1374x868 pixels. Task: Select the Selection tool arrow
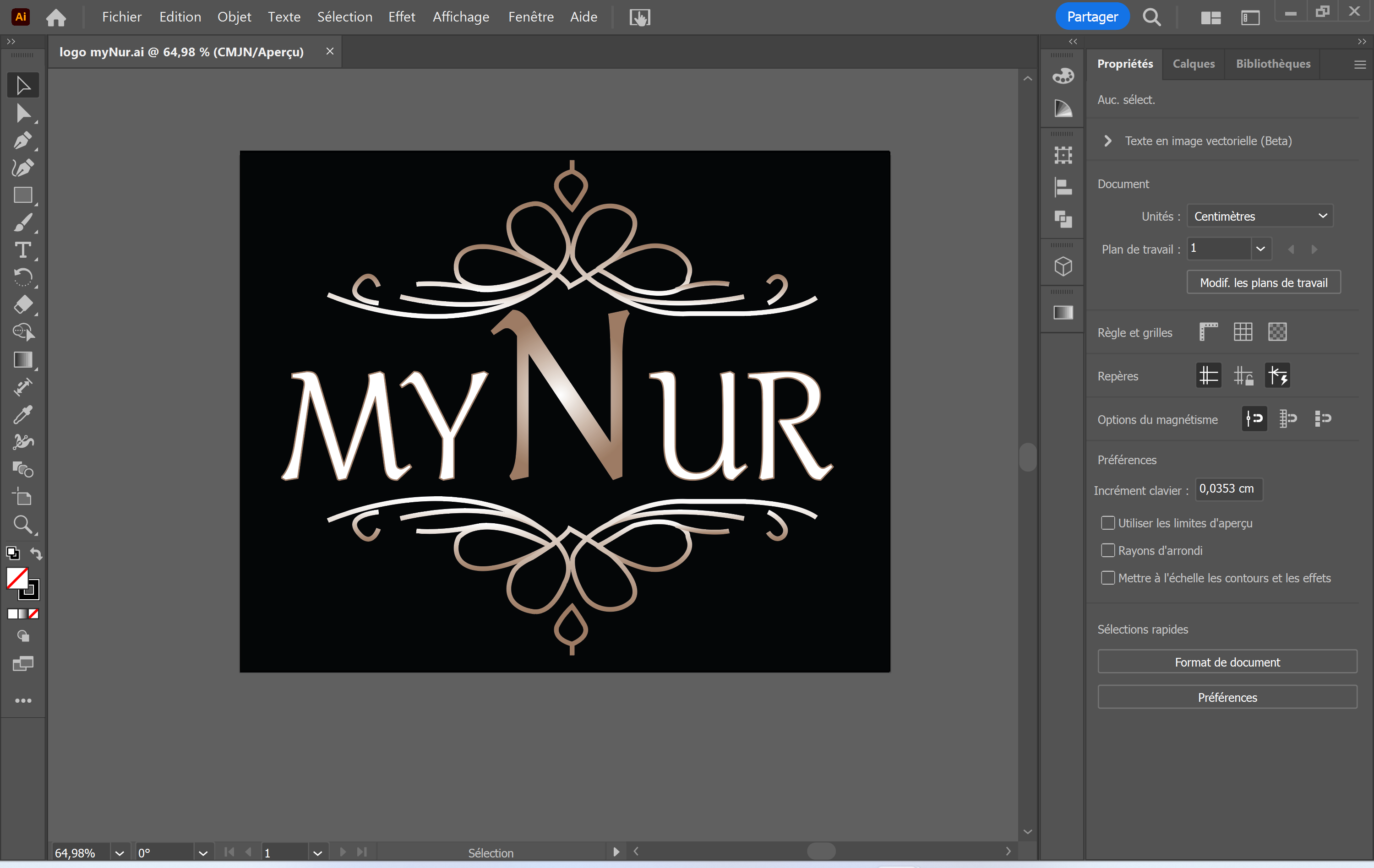(23, 85)
